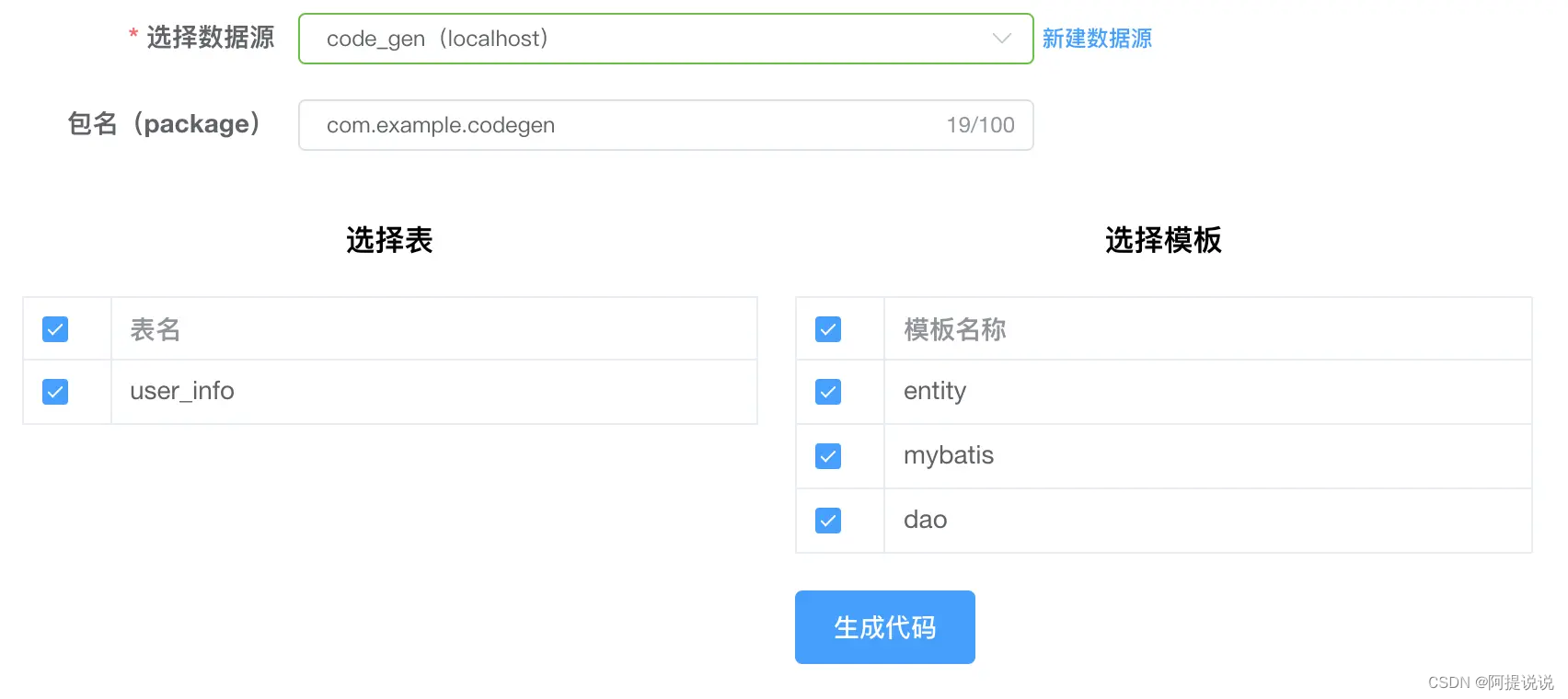The height and width of the screenshot is (699, 1568).
Task: Click the entity row in template list
Action: point(935,392)
